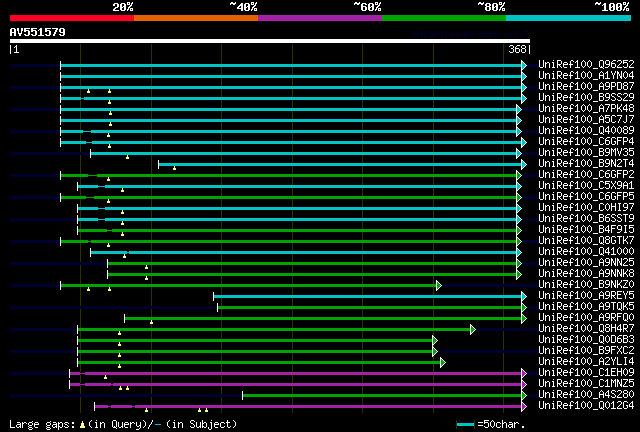The width and height of the screenshot is (640, 432).
Task: Click the white AV551579 query sequence bar
Action: [x=270, y=41]
